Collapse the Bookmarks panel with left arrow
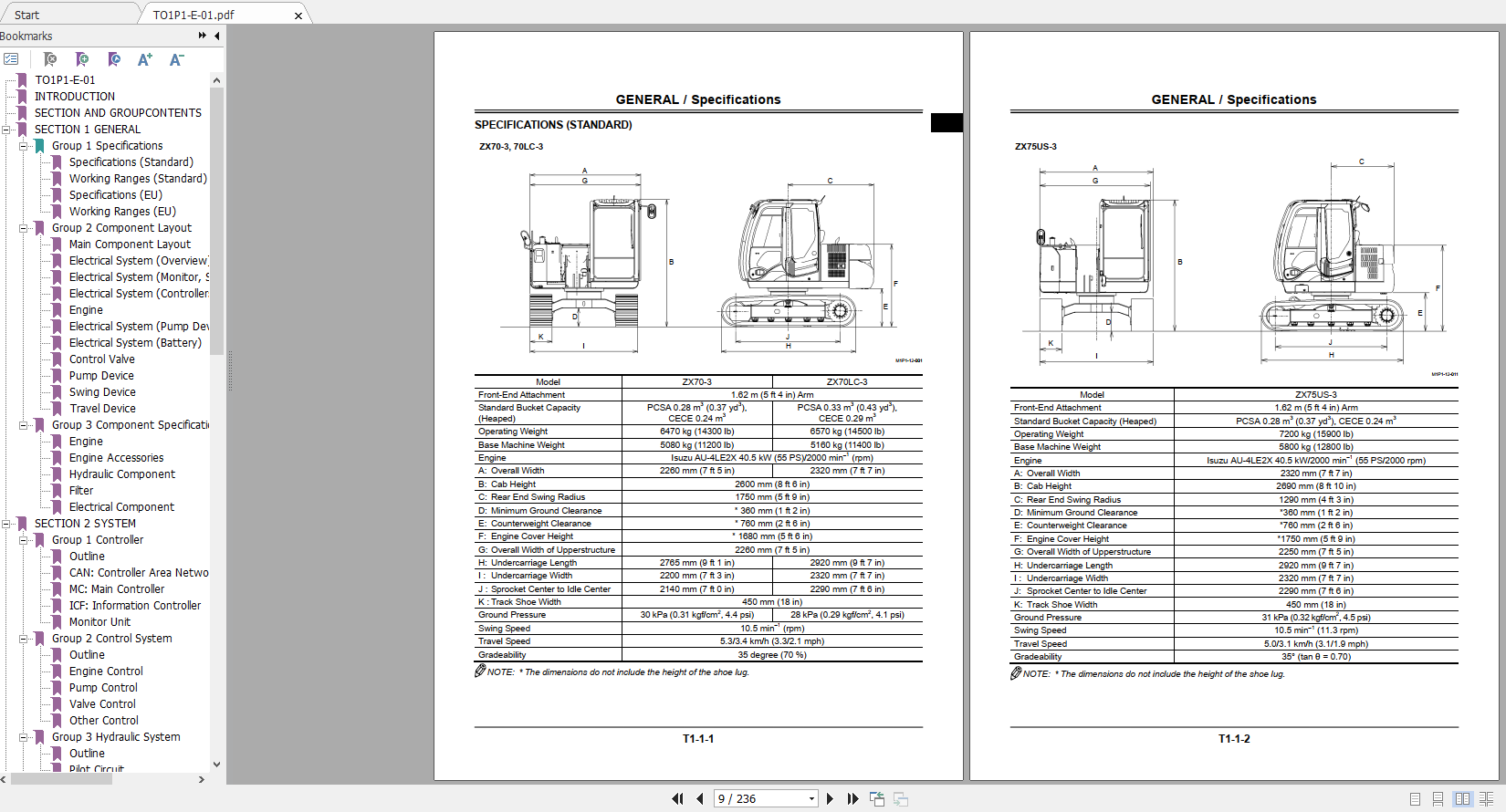The height and width of the screenshot is (812, 1506). pyautogui.click(x=216, y=36)
